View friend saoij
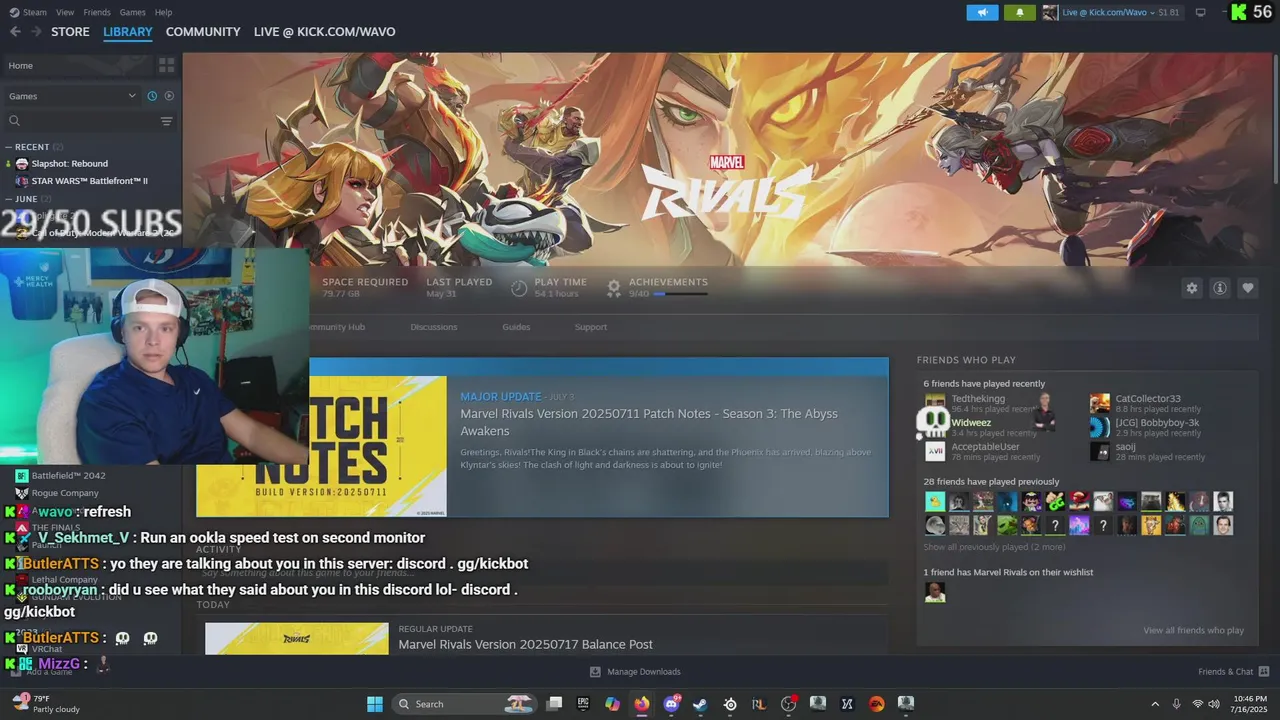Image resolution: width=1280 pixels, height=720 pixels. (1125, 447)
